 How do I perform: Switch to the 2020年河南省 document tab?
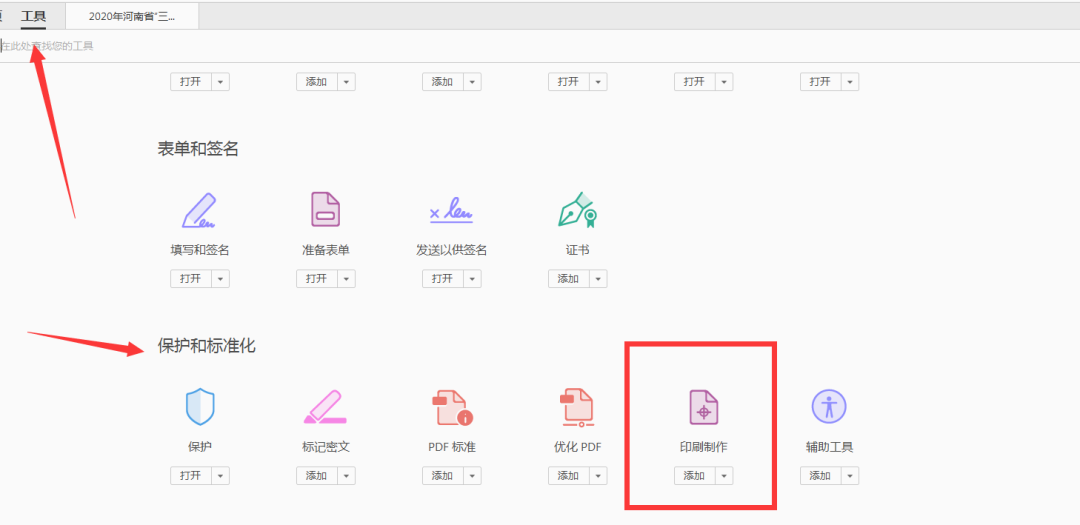[x=132, y=17]
